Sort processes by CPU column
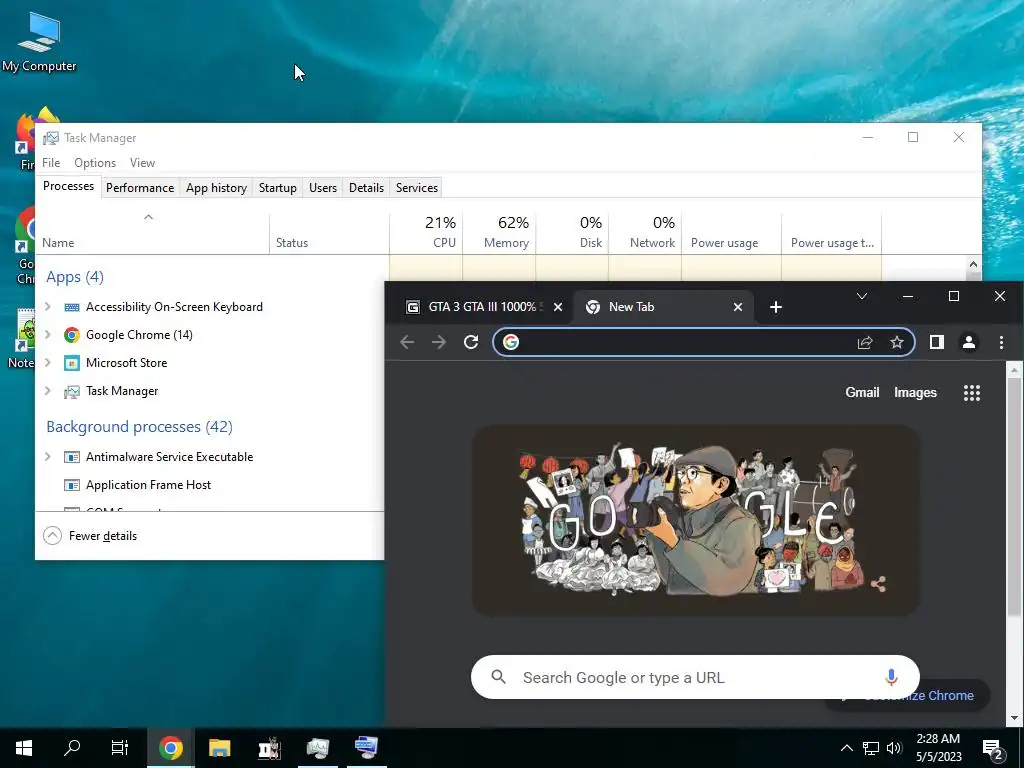Screen dimensions: 1024x768 426,232
